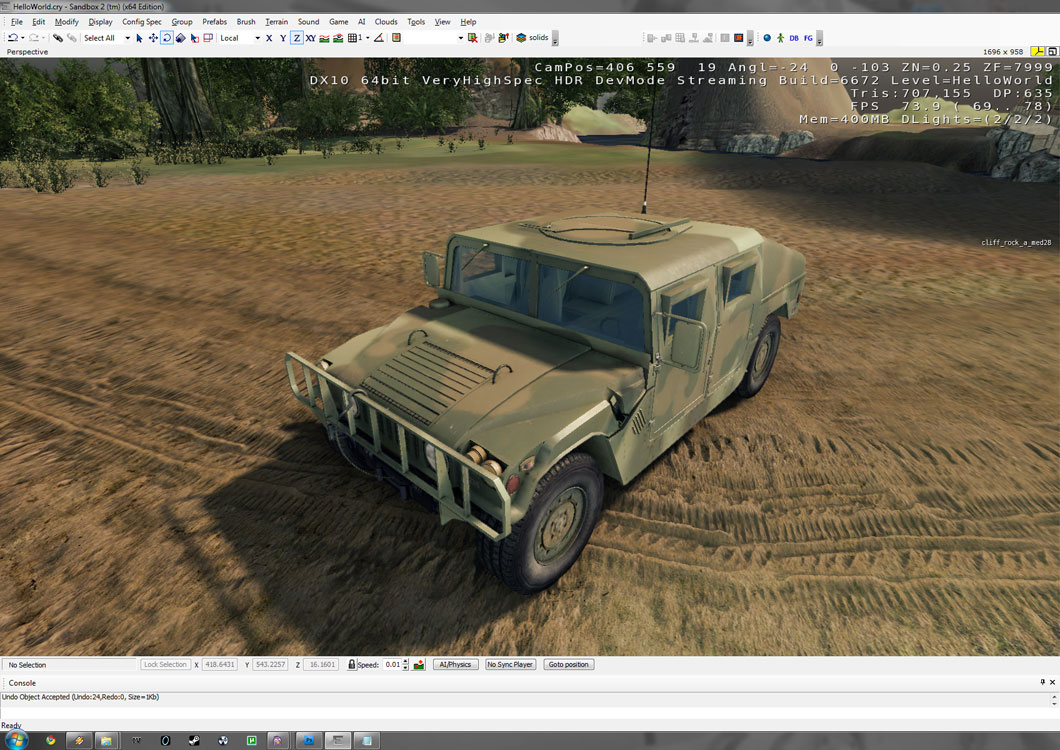Increase speed with stepper up arrow
The height and width of the screenshot is (750, 1060).
[406, 662]
